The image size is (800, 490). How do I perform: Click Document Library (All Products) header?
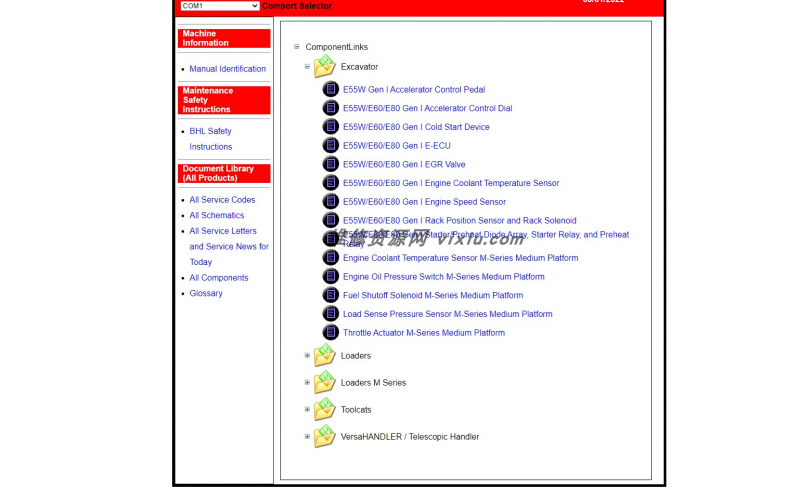pos(224,174)
